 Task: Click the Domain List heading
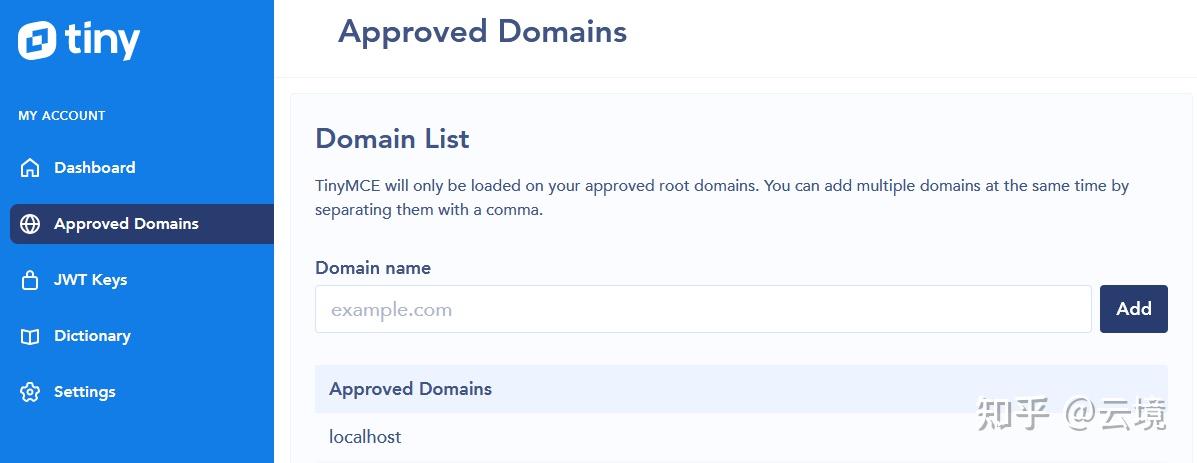pyautogui.click(x=392, y=139)
